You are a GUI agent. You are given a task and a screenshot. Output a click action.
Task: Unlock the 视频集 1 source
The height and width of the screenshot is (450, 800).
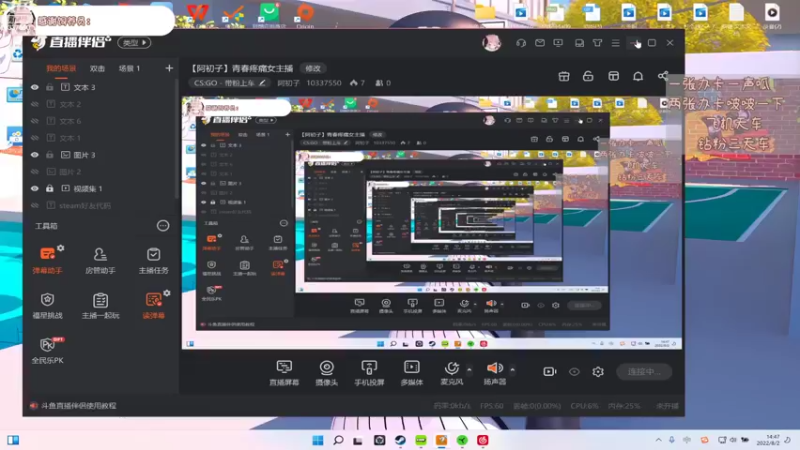[x=49, y=188]
